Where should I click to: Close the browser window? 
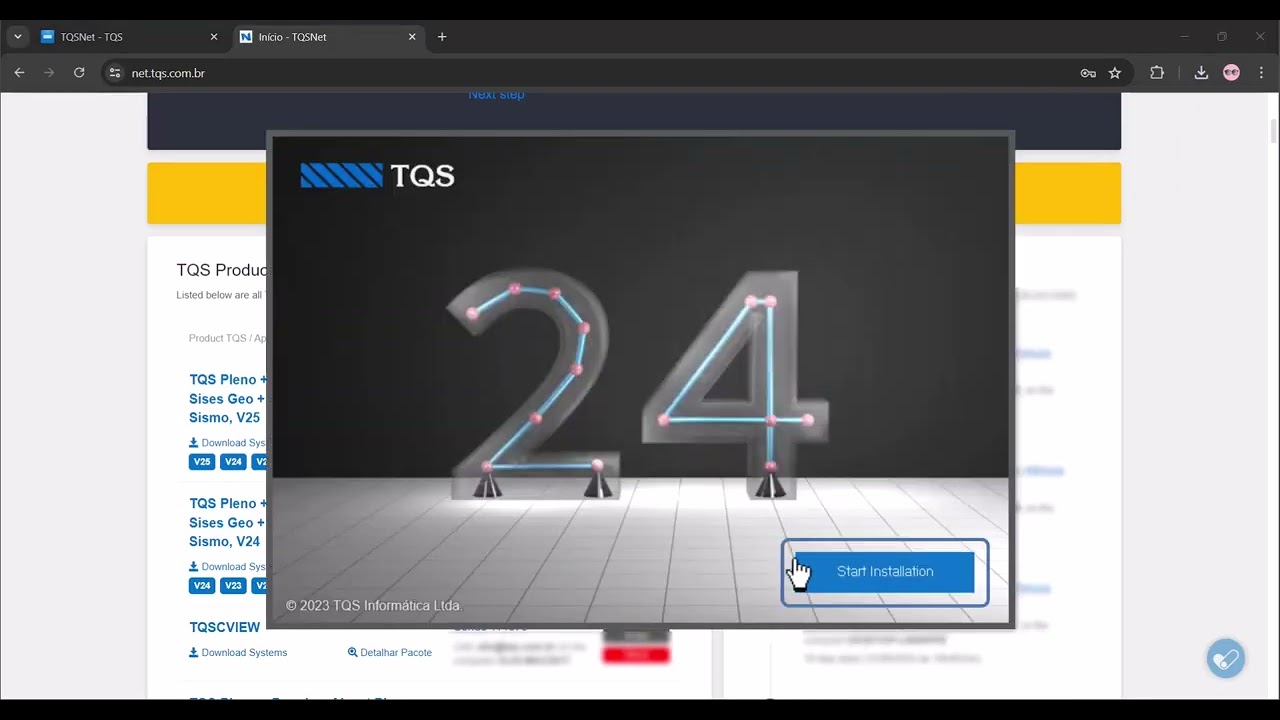coord(1260,37)
